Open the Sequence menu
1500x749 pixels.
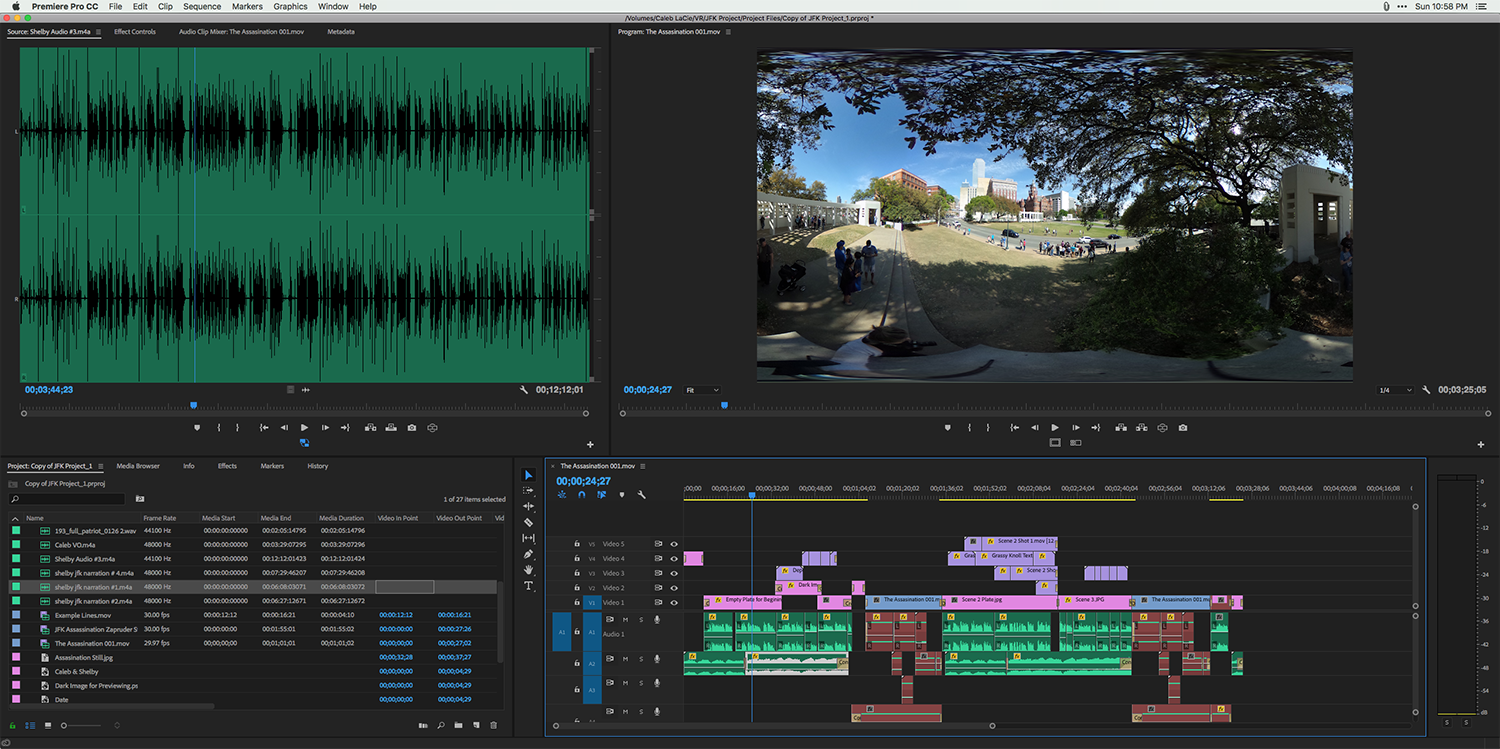pyautogui.click(x=202, y=6)
